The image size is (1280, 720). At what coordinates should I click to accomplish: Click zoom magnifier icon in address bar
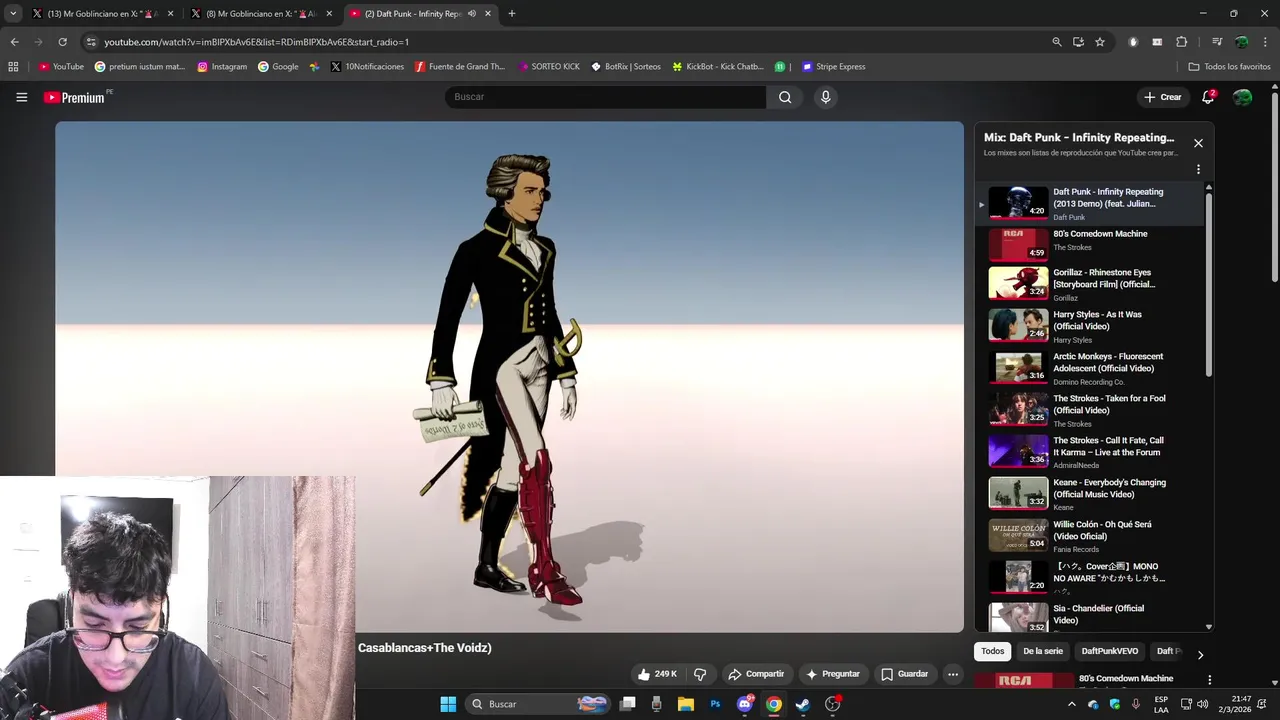click(1057, 42)
